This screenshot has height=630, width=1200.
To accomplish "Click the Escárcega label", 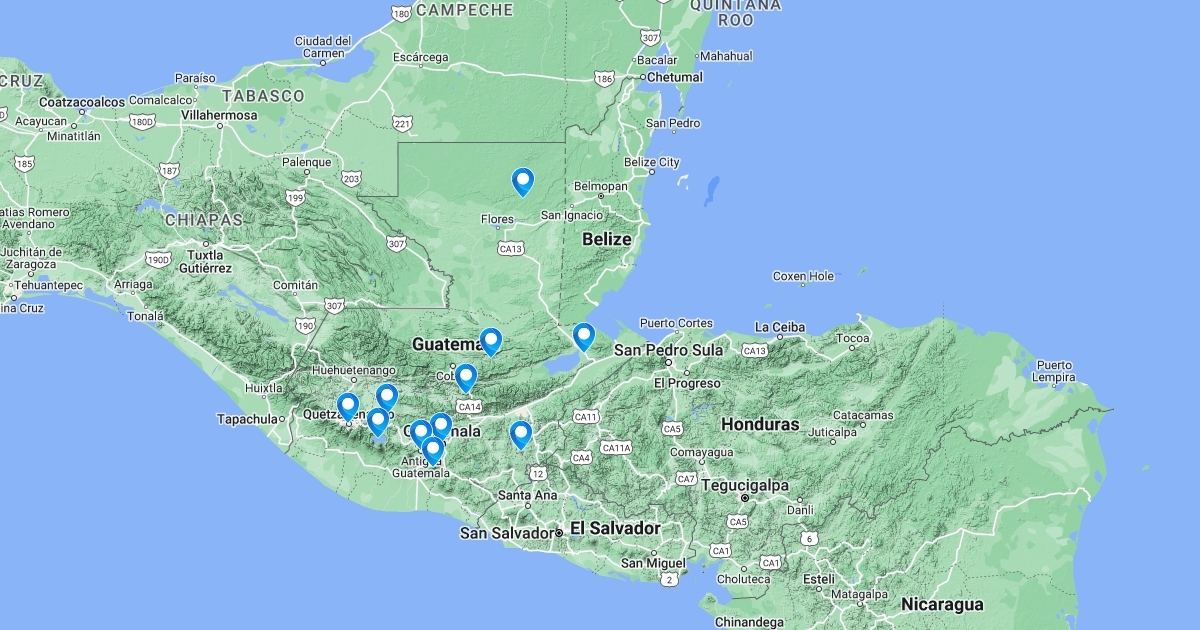I will pos(420,57).
